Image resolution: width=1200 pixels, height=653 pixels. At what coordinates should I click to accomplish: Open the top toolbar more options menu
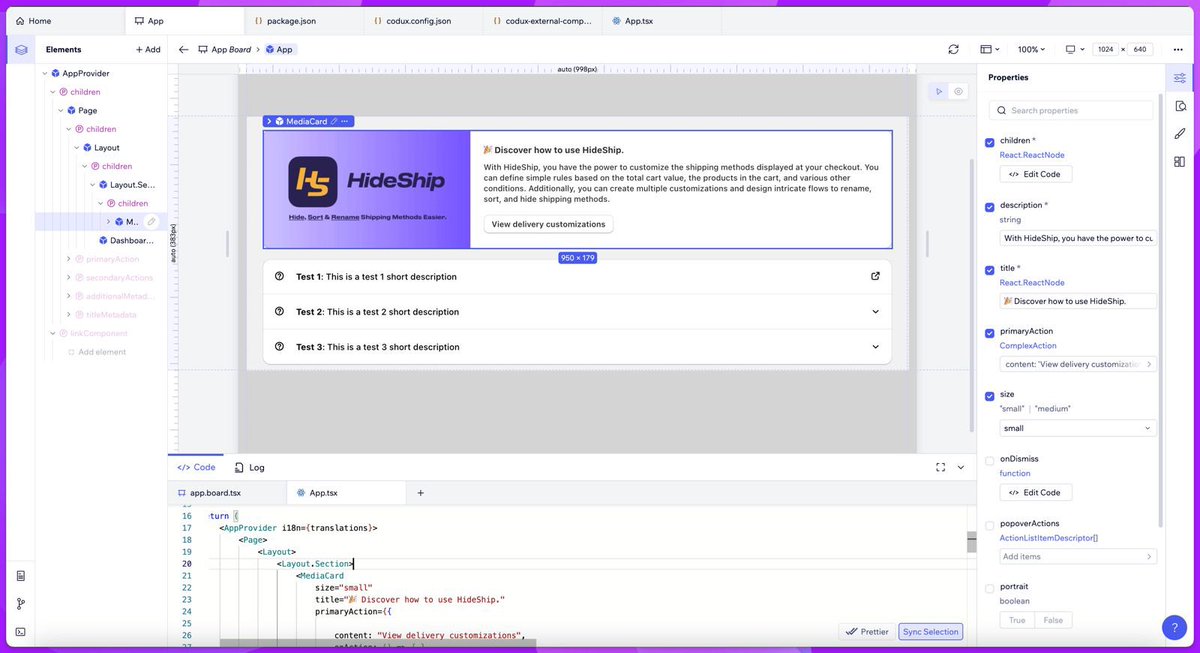pos(1176,49)
